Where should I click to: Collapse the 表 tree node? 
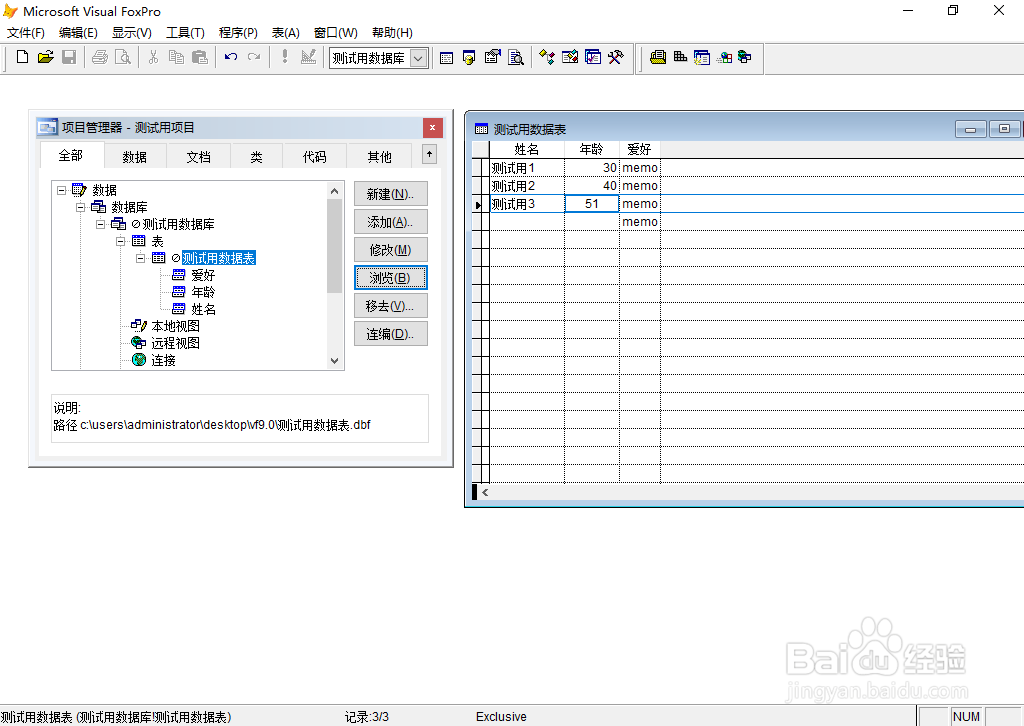point(121,242)
